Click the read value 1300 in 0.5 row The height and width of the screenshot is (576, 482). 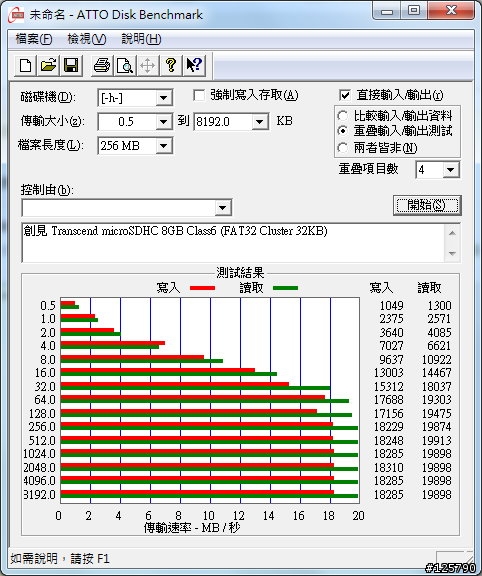coord(439,306)
